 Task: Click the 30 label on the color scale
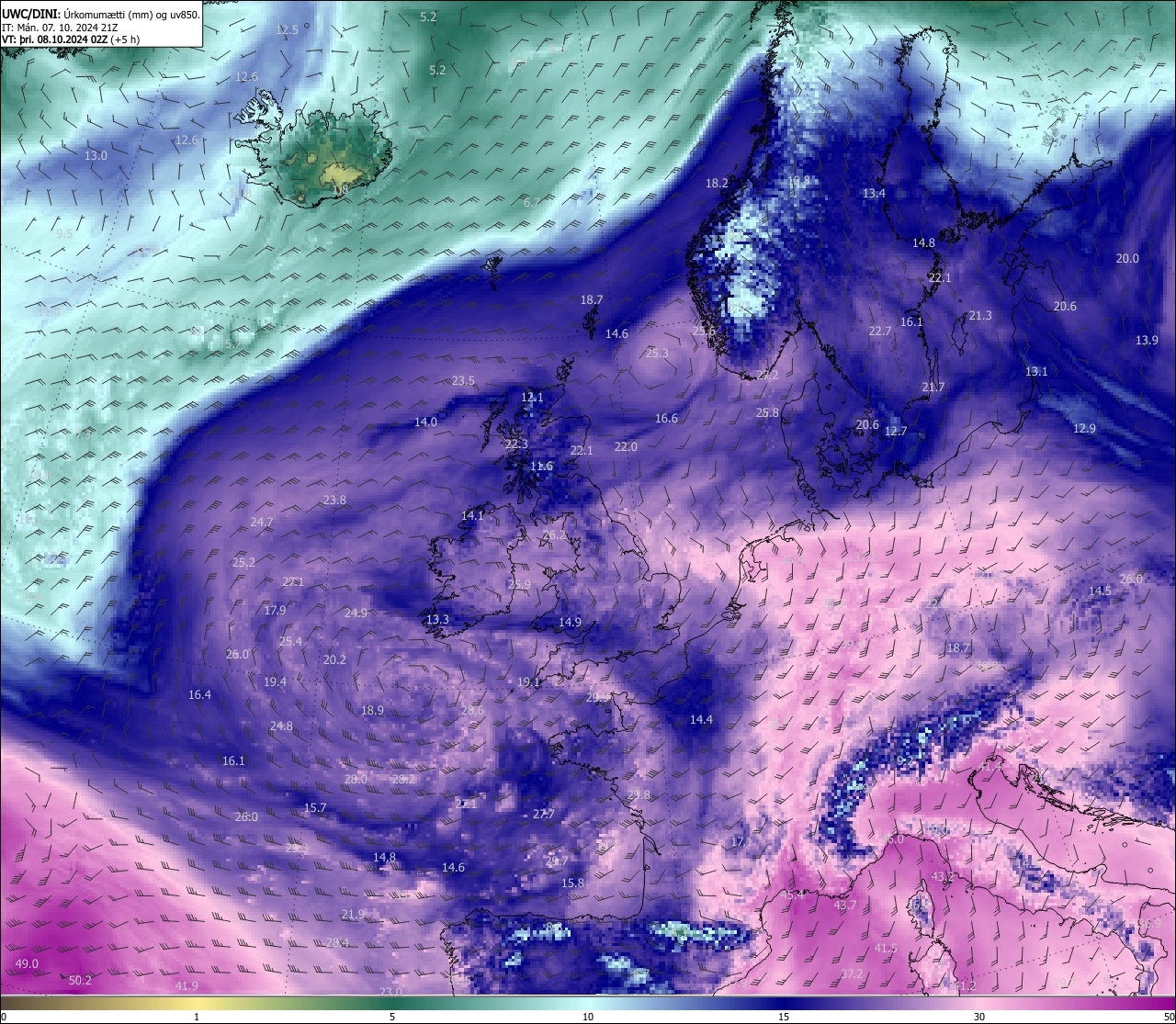(x=979, y=1016)
